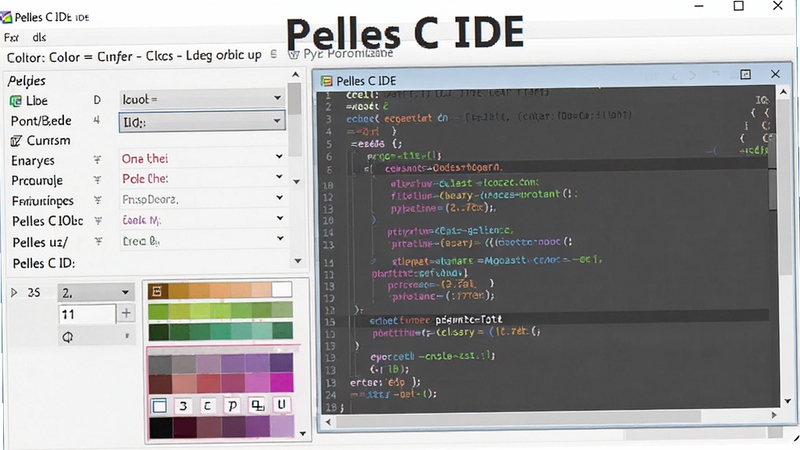Click the green Libe row icon
This screenshot has height=450, width=800.
pyautogui.click(x=16, y=101)
